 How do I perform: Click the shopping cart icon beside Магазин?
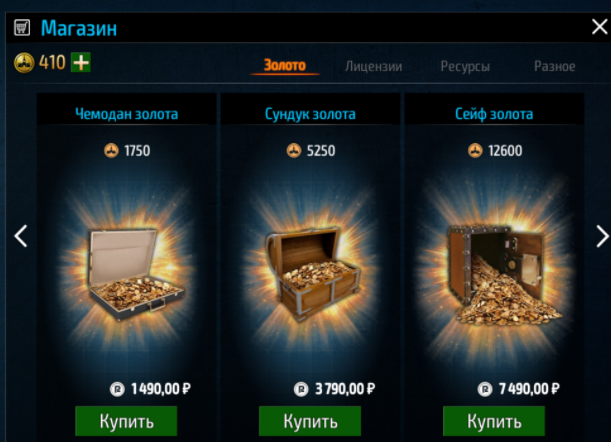point(22,28)
